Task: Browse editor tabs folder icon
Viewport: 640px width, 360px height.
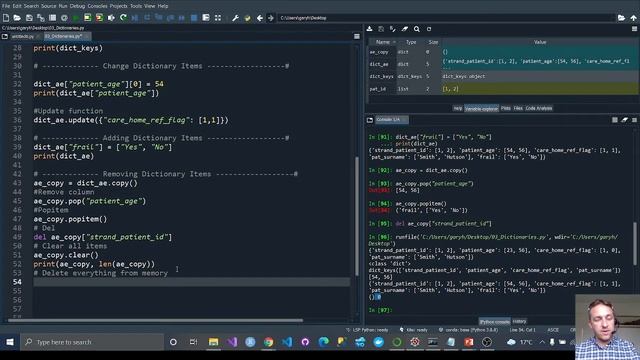Action: point(5,36)
